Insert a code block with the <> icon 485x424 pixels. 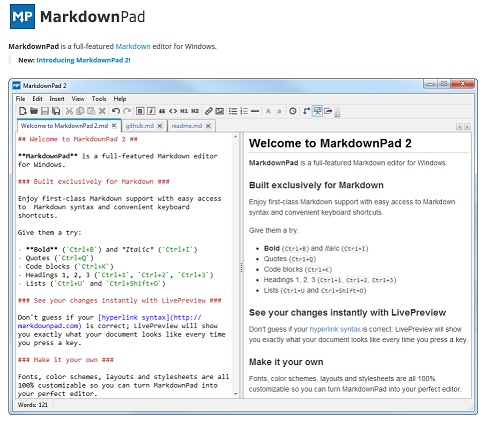173,111
